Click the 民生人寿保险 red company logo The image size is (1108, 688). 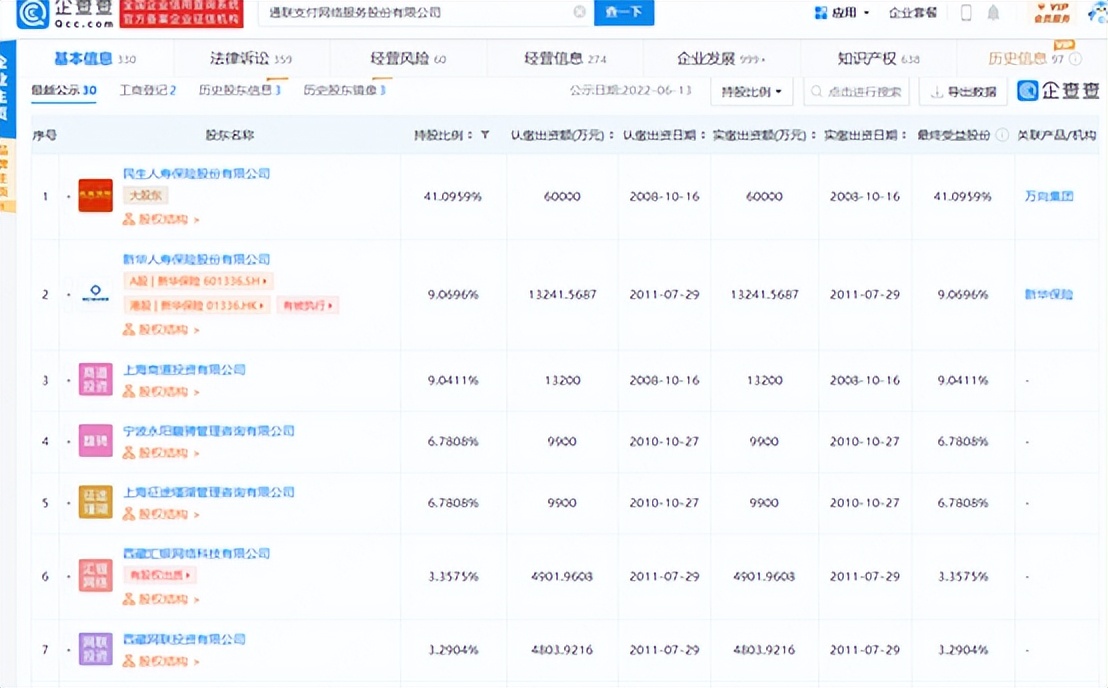pyautogui.click(x=95, y=192)
